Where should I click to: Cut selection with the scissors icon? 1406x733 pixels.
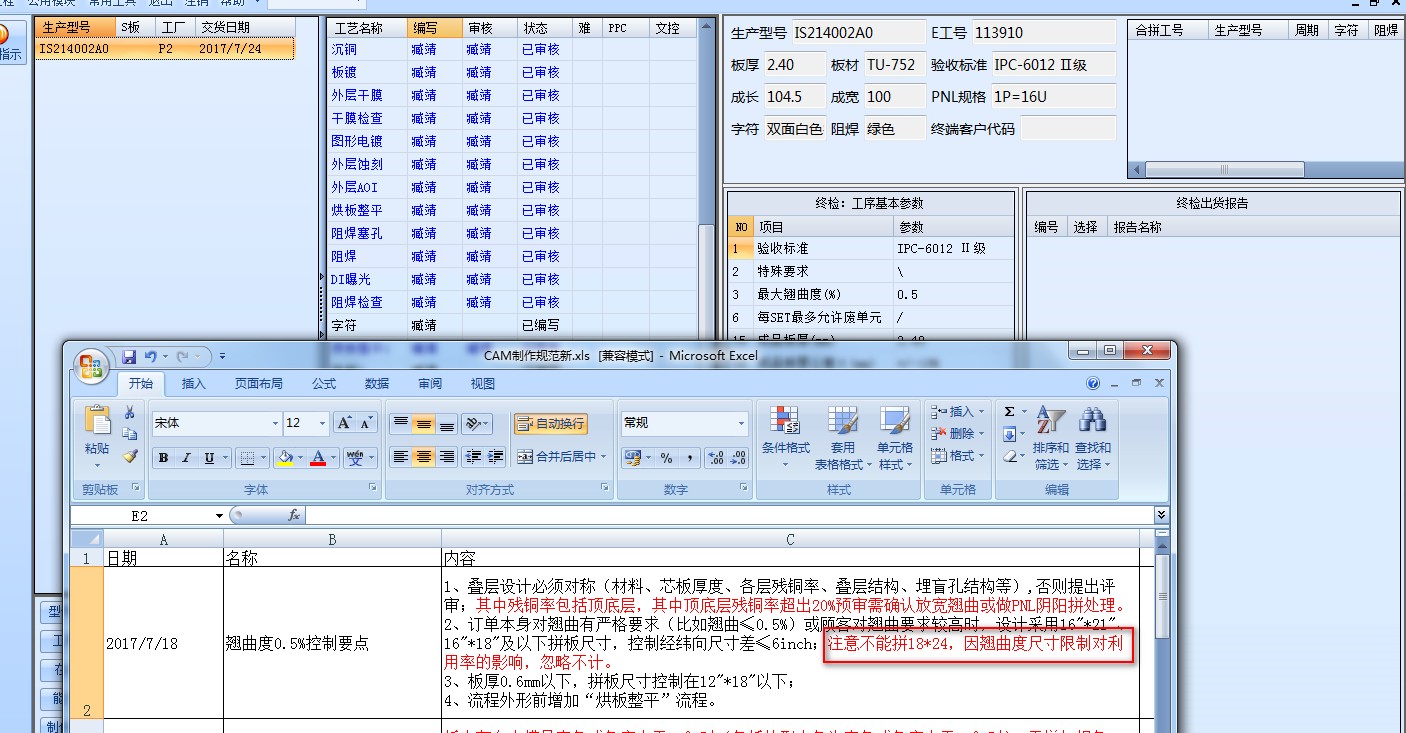[x=129, y=412]
